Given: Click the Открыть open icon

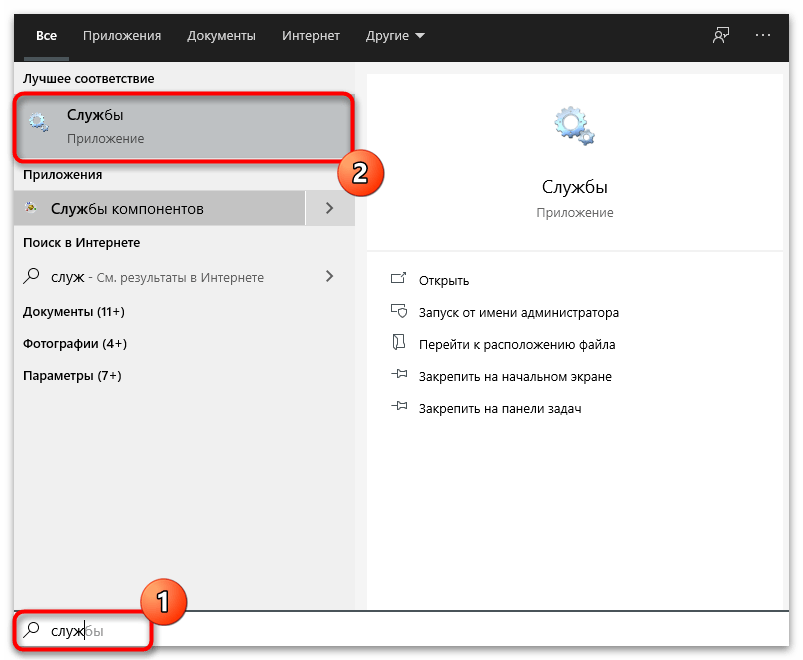Looking at the screenshot, I should [x=399, y=280].
